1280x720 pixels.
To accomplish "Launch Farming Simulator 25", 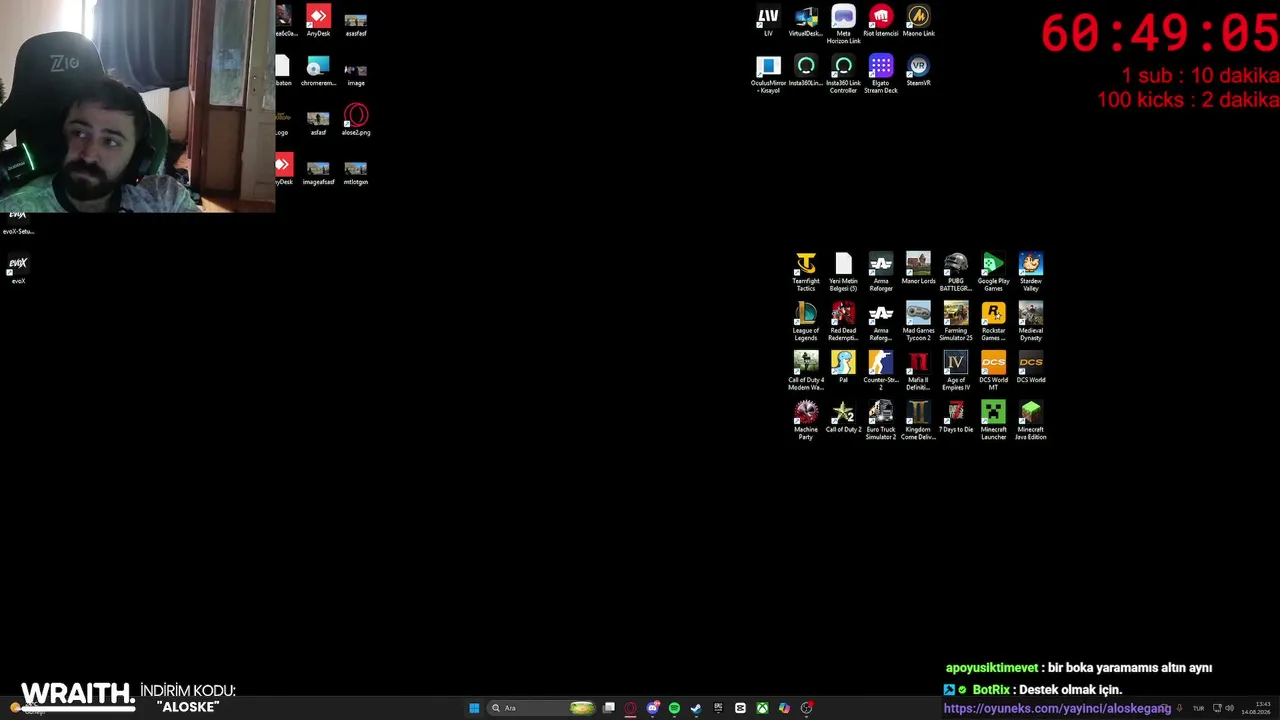I will coord(956,321).
